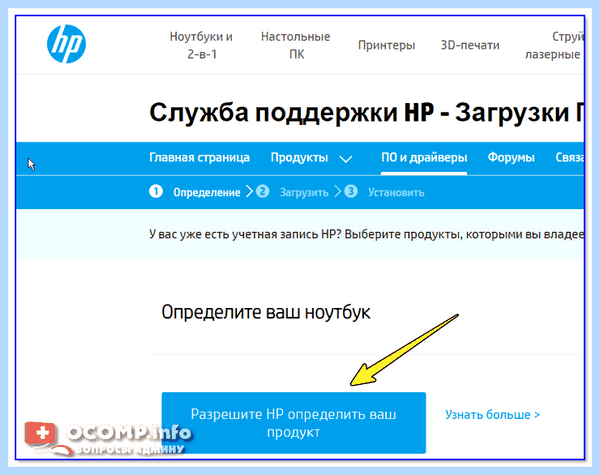
Task: Click step Определение label
Action: [x=207, y=192]
